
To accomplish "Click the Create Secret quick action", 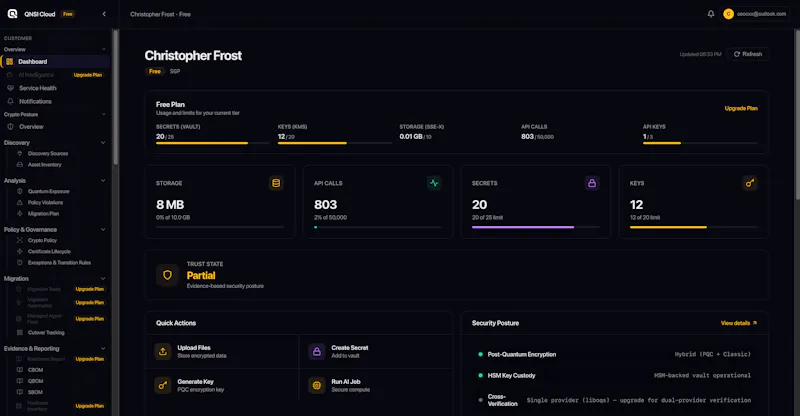I will (x=376, y=351).
